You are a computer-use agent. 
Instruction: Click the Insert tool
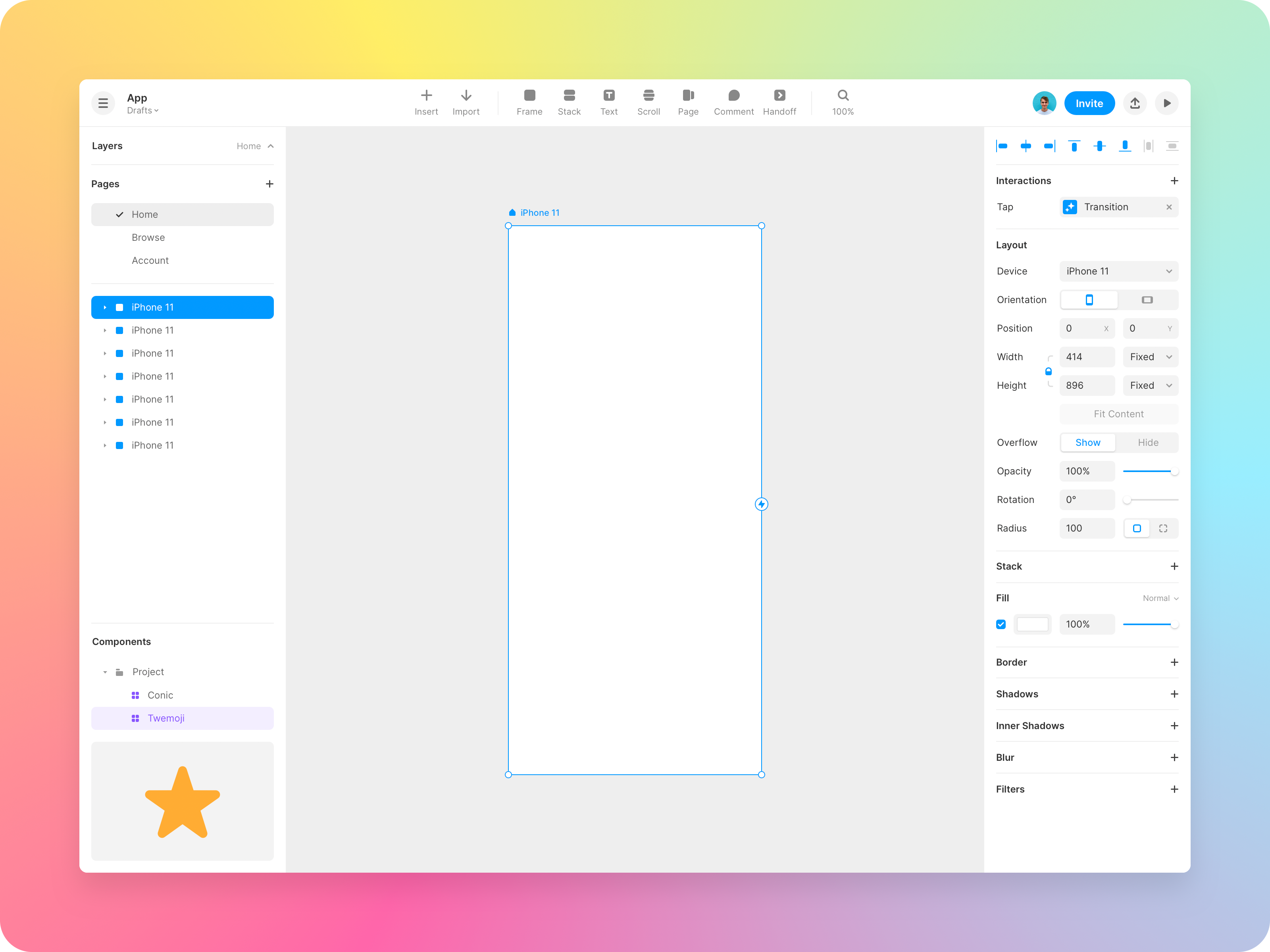(426, 103)
